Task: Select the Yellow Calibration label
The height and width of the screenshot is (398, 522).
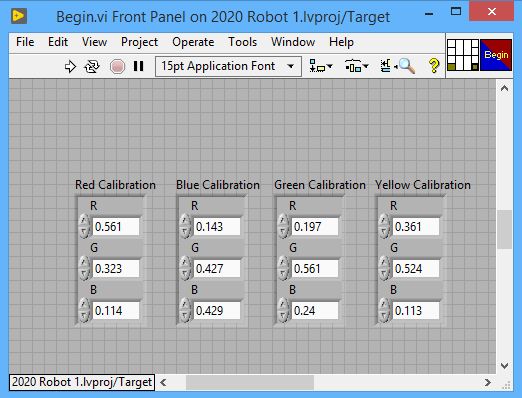Action: coord(423,185)
